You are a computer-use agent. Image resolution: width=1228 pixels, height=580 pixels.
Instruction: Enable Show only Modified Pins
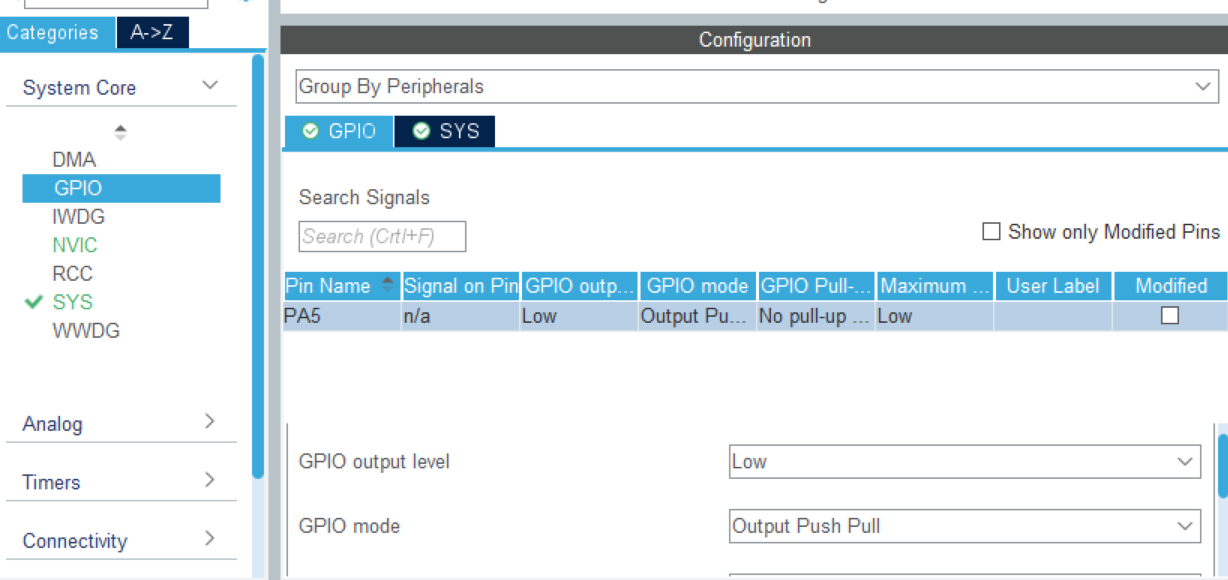pyautogui.click(x=991, y=231)
